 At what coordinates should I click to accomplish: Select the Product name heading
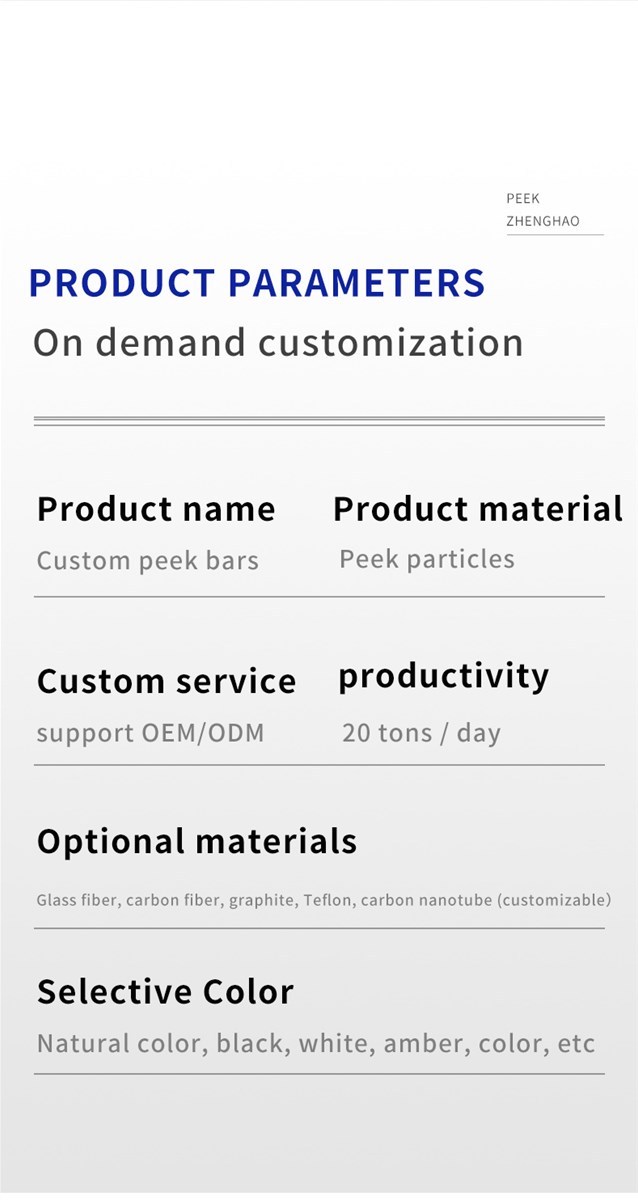(156, 509)
